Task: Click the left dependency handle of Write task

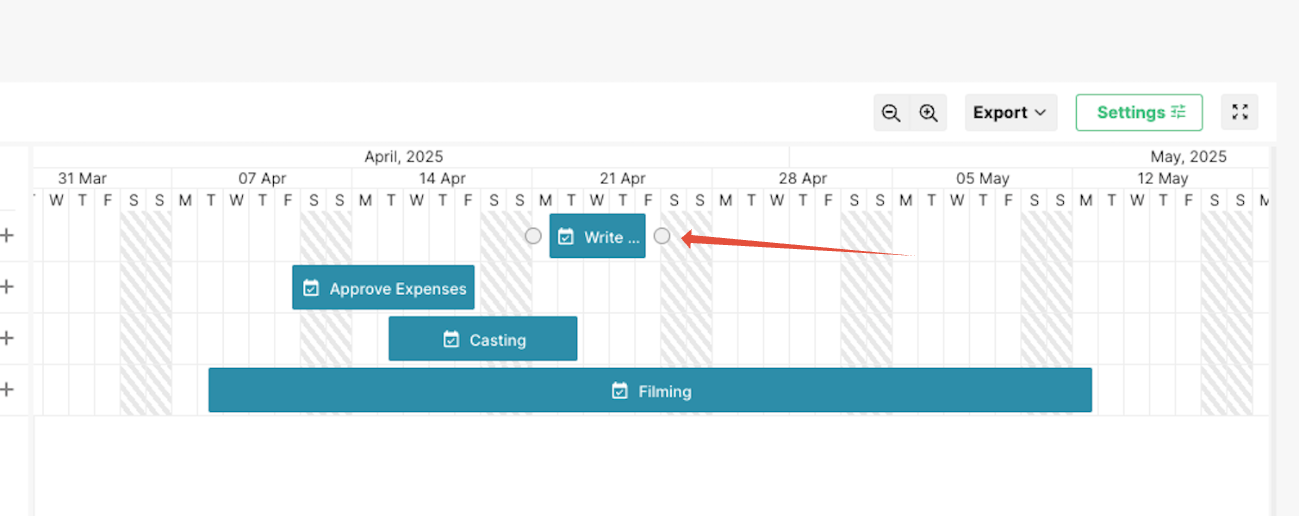Action: tap(534, 236)
